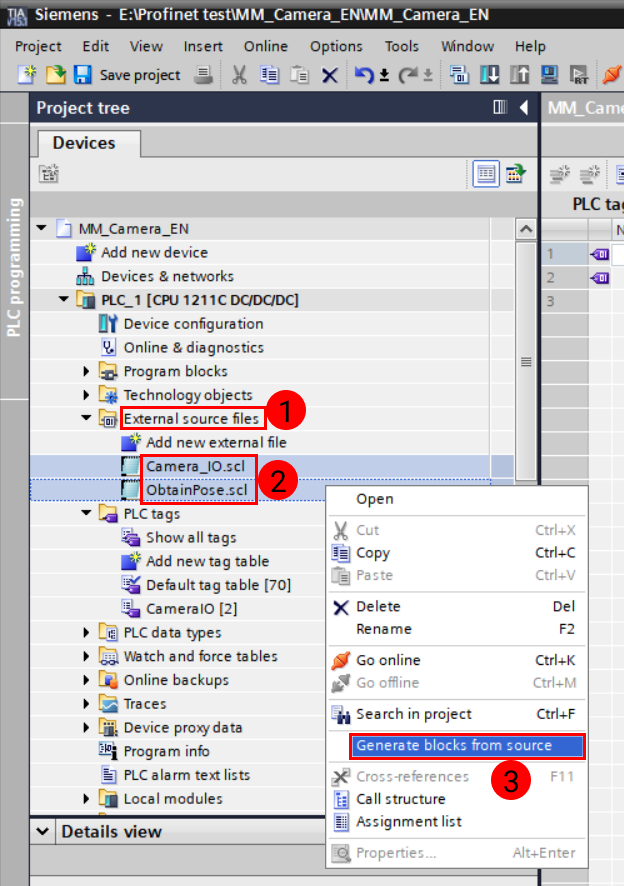
Task: Click the Open project folder icon
Action: (55, 75)
